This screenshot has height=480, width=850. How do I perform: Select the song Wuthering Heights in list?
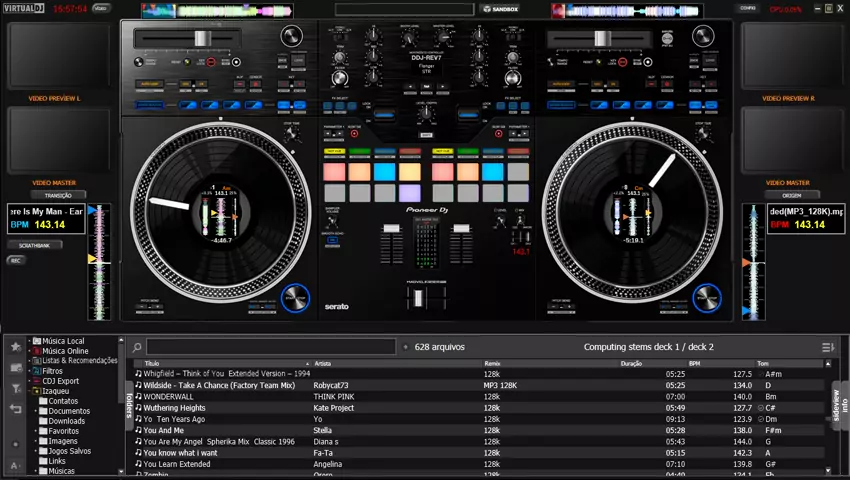pos(175,408)
